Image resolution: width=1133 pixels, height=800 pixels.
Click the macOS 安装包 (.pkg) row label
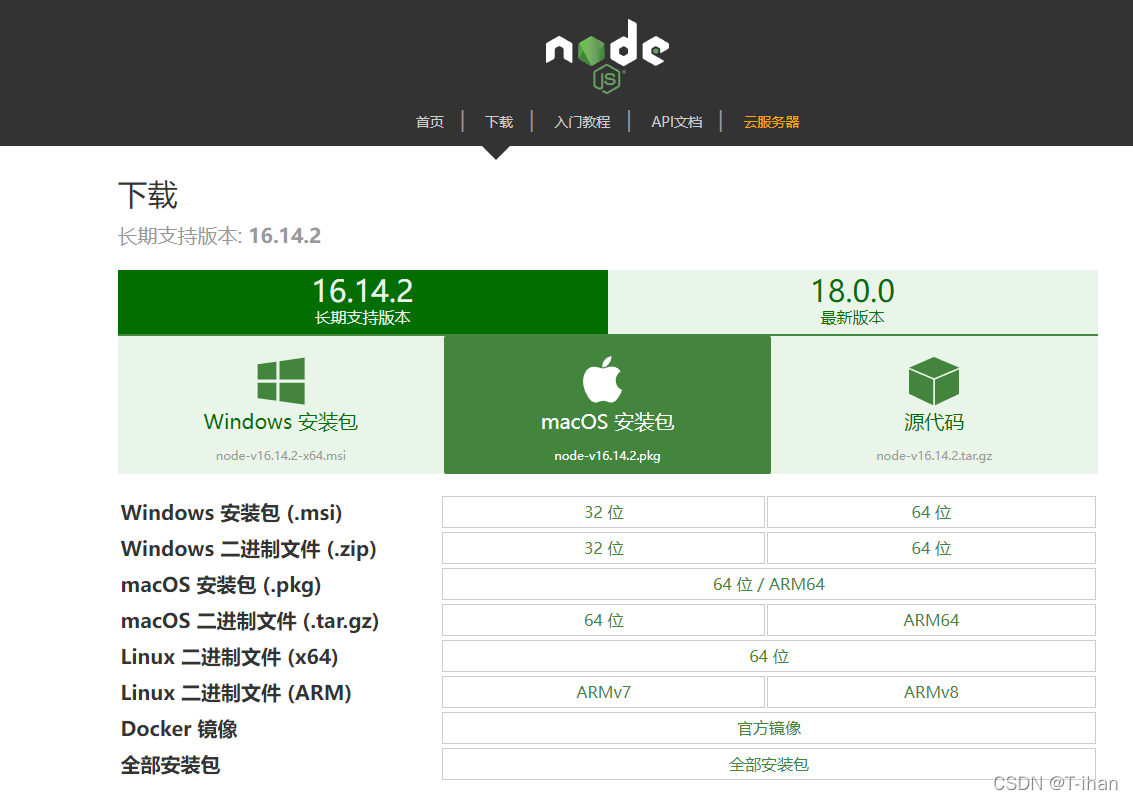point(221,585)
